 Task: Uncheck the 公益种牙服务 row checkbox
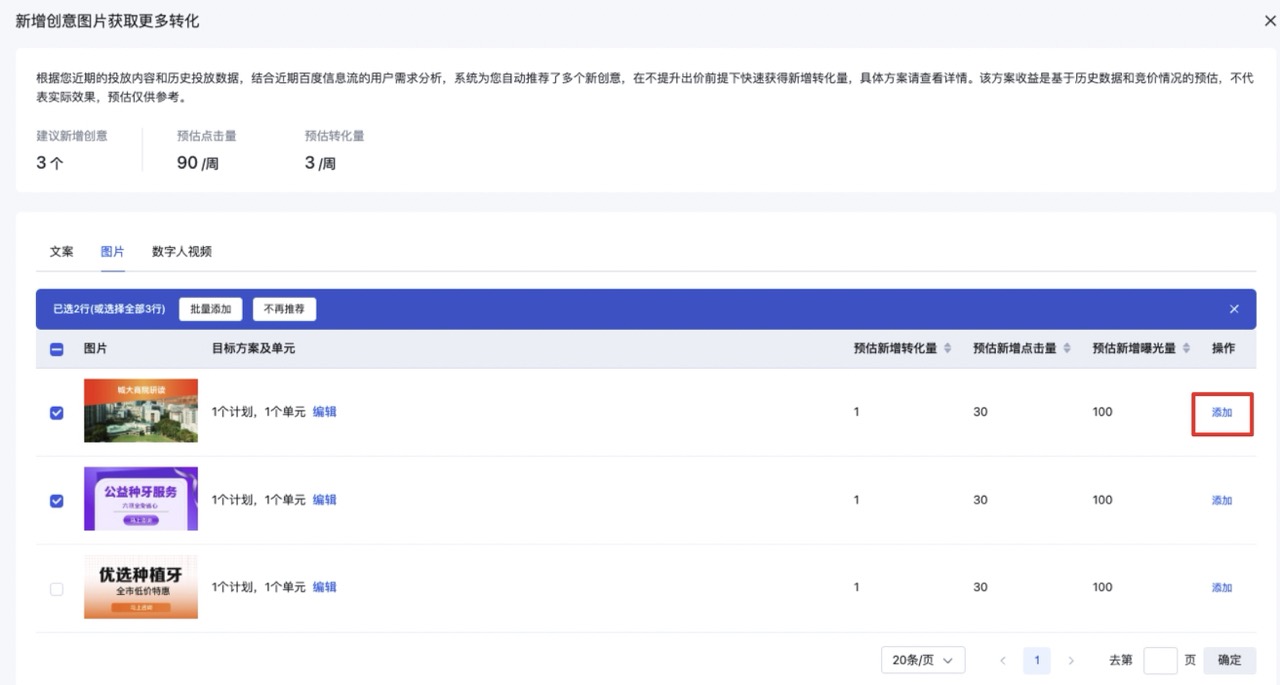click(x=57, y=500)
